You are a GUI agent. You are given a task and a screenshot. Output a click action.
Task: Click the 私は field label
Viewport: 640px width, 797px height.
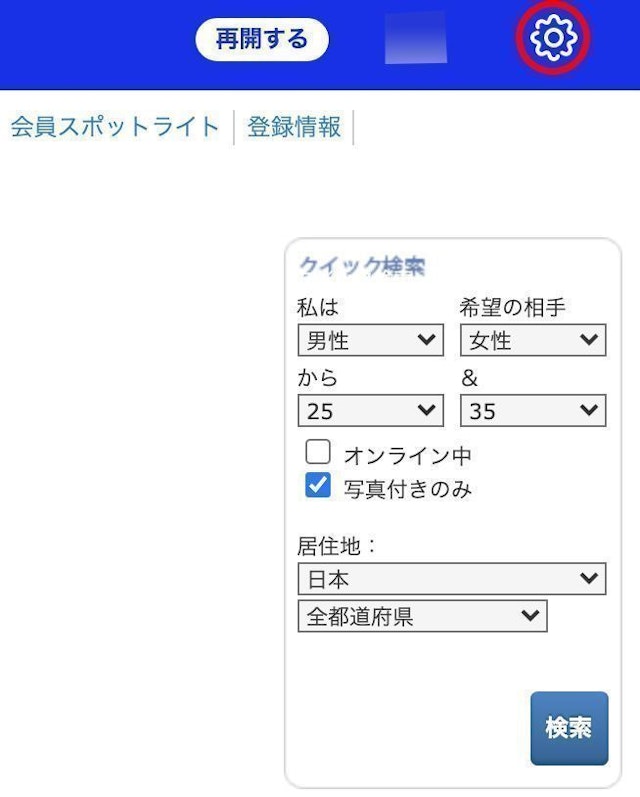point(318,307)
